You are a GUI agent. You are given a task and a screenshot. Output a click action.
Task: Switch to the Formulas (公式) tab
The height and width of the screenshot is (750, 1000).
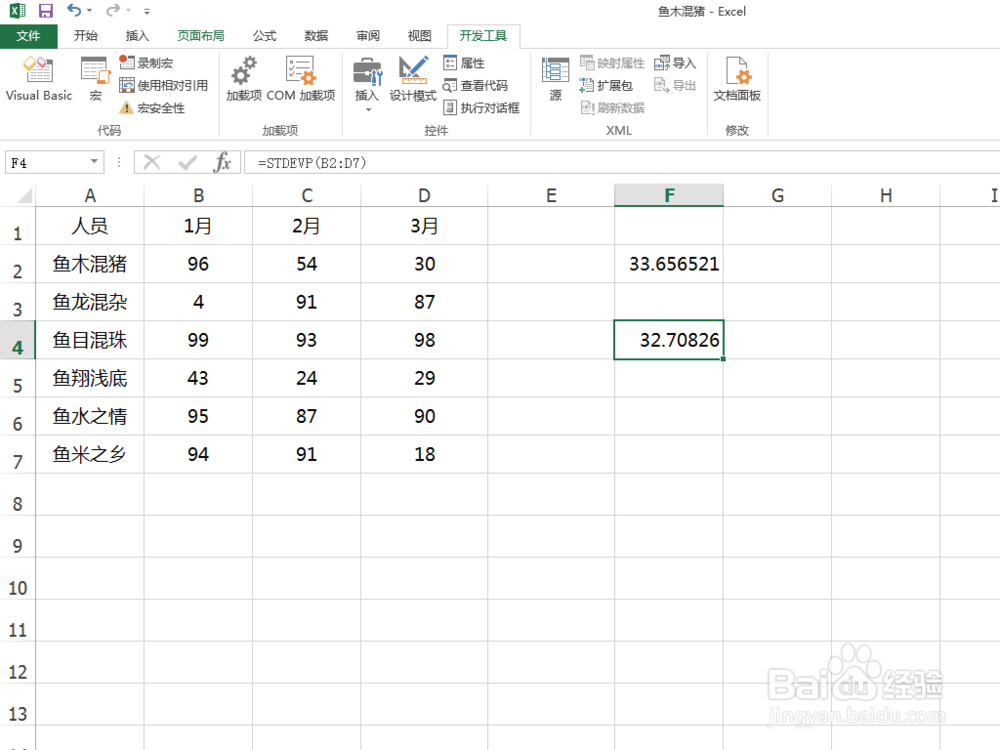tap(264, 36)
